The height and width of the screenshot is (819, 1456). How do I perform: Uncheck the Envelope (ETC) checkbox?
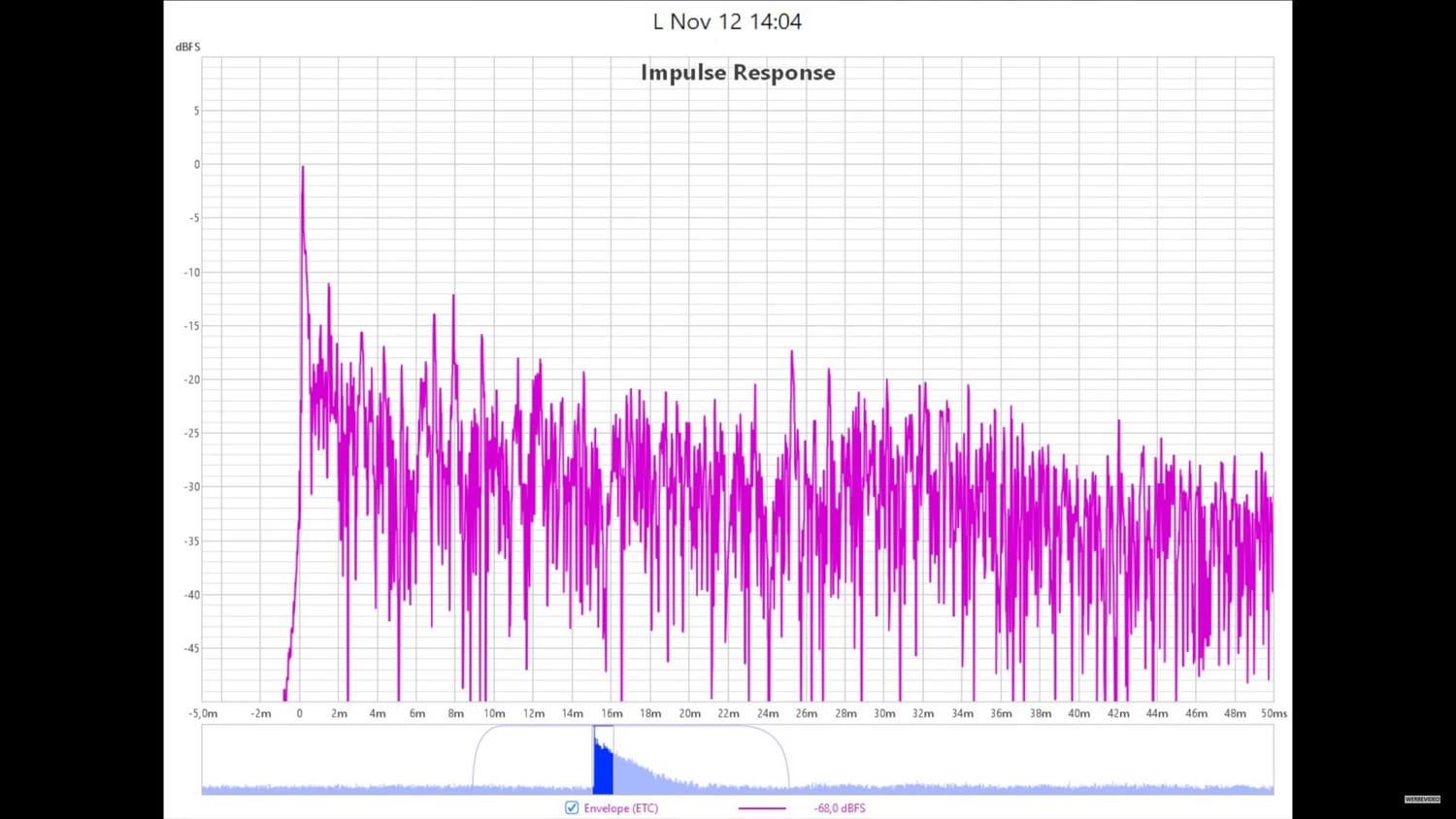coord(572,807)
